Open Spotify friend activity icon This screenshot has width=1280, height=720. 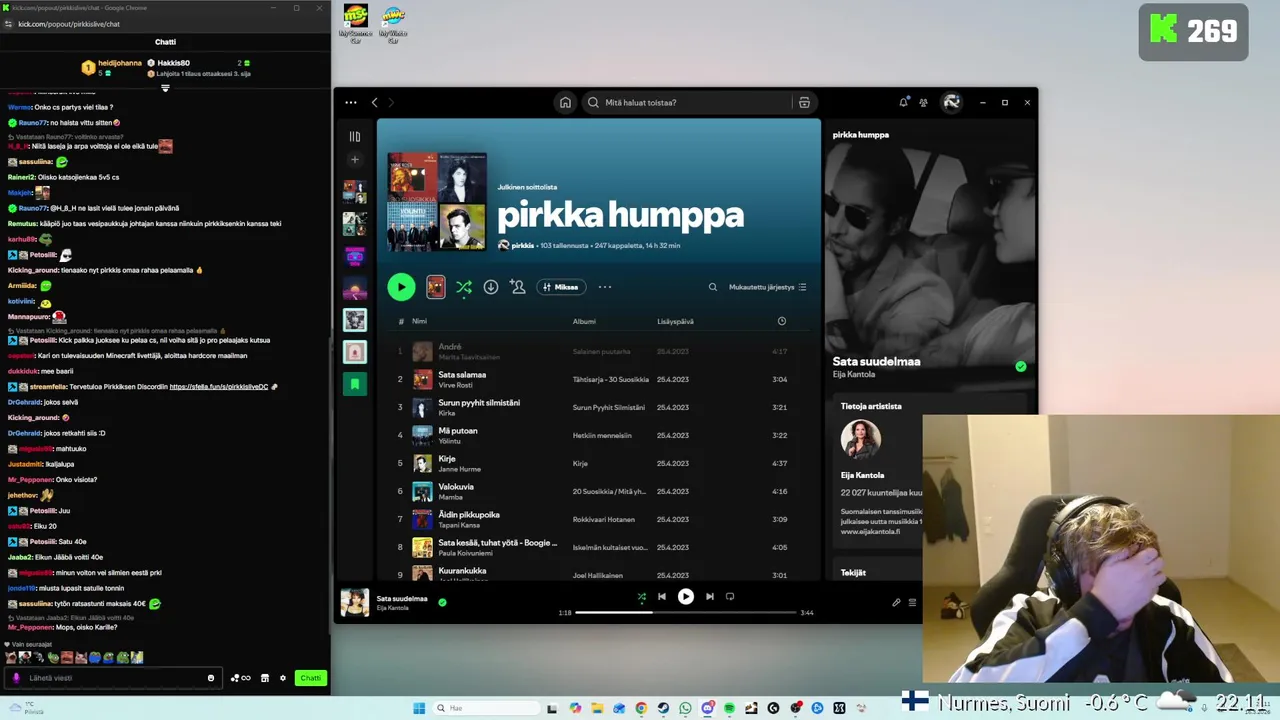coord(923,102)
